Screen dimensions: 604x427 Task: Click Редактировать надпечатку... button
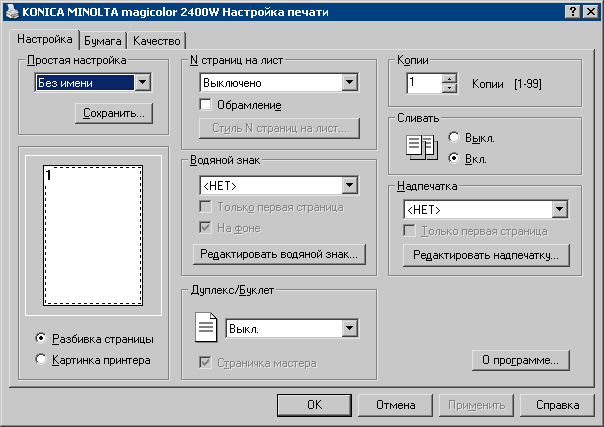pyautogui.click(x=486, y=255)
